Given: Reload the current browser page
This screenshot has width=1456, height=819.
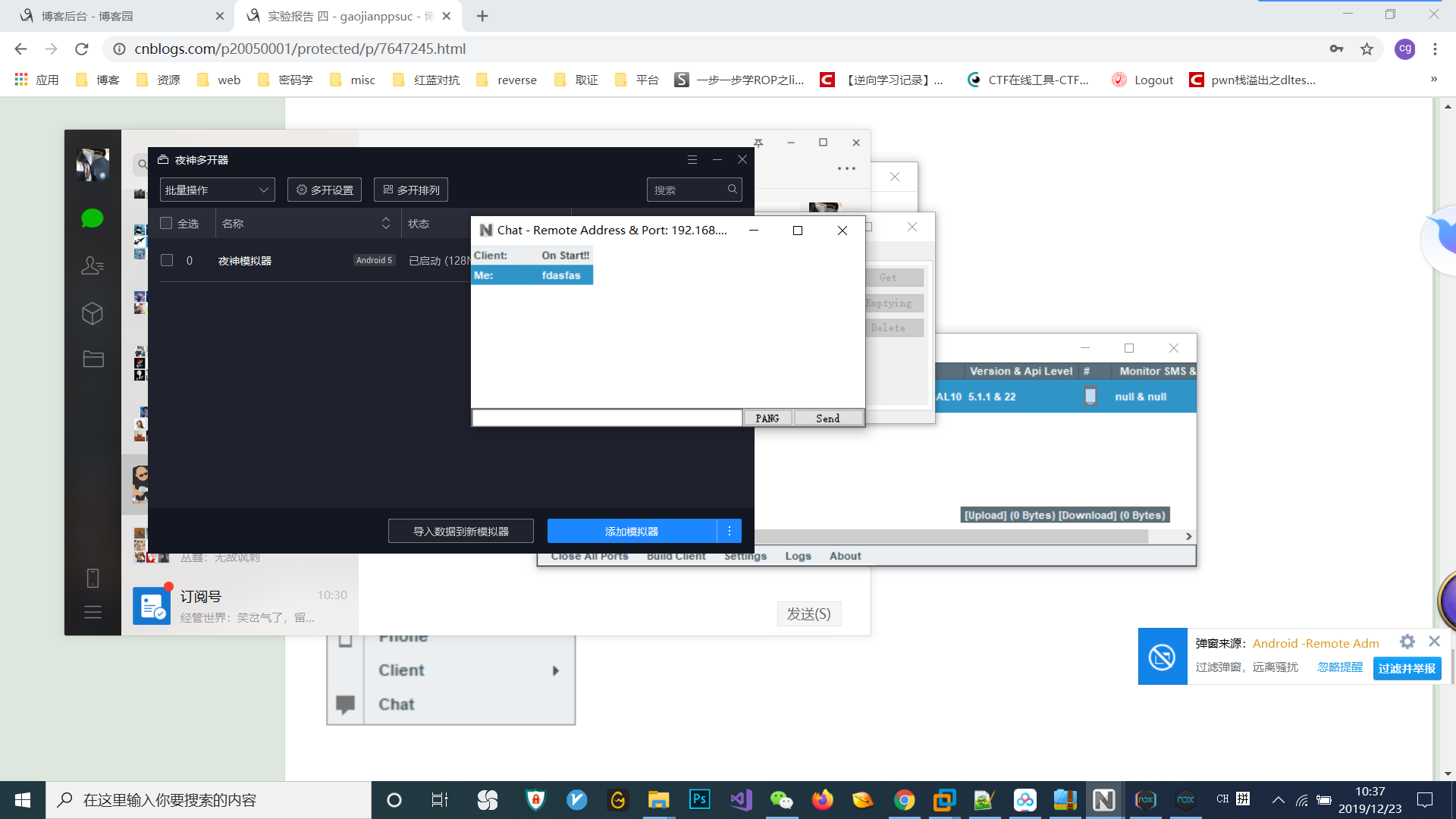Looking at the screenshot, I should click(82, 49).
